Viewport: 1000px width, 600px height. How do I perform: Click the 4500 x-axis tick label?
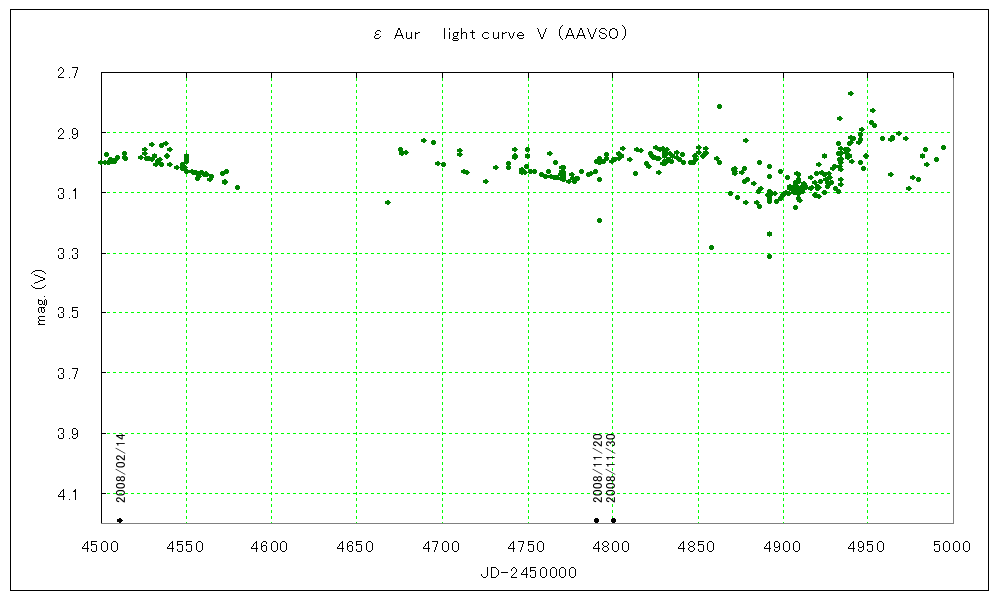point(101,546)
